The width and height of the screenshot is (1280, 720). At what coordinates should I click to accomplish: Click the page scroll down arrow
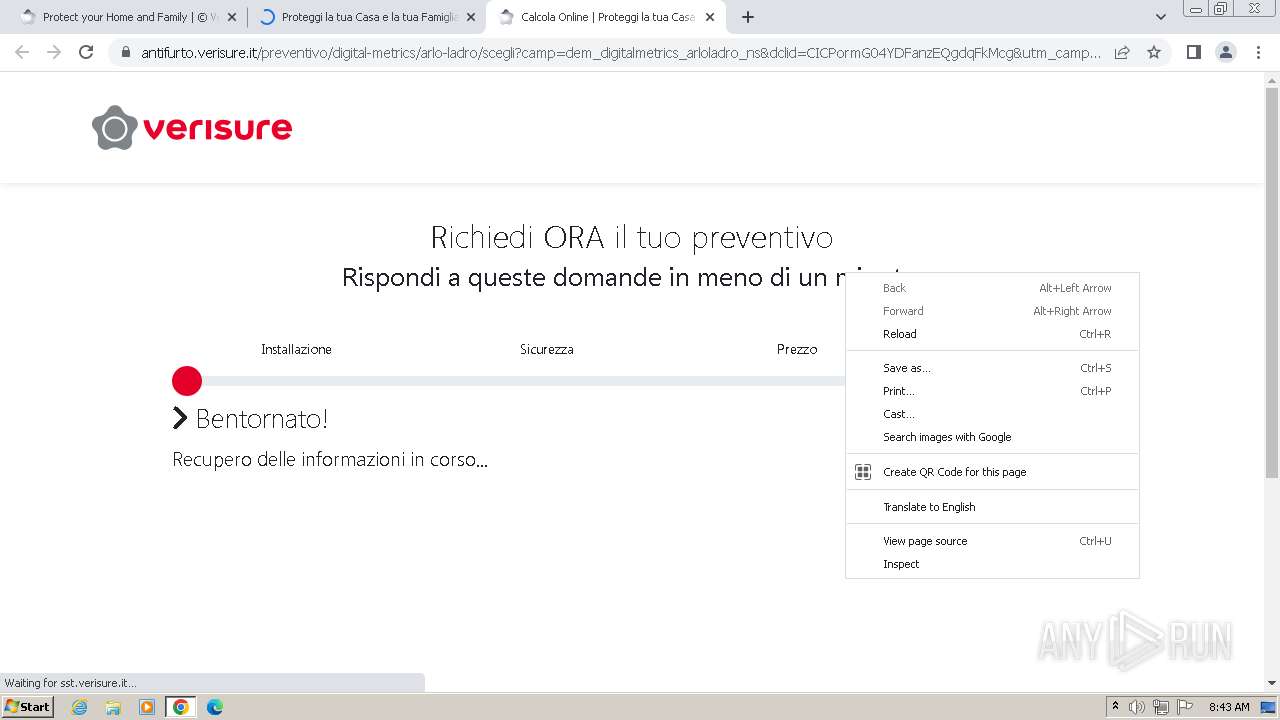[x=1272, y=683]
